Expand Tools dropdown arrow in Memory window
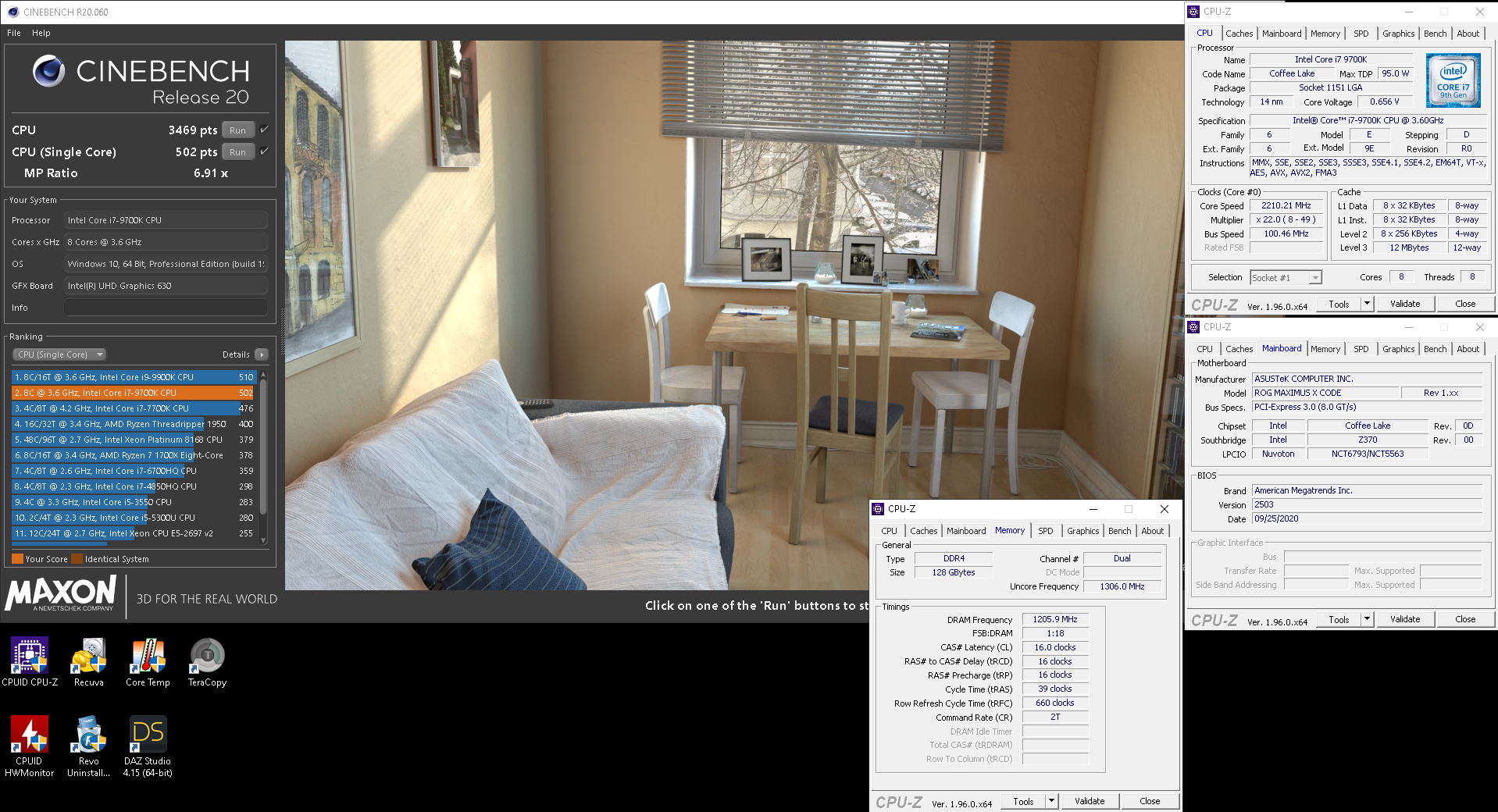Screen dimensions: 1498x812 (1051, 801)
